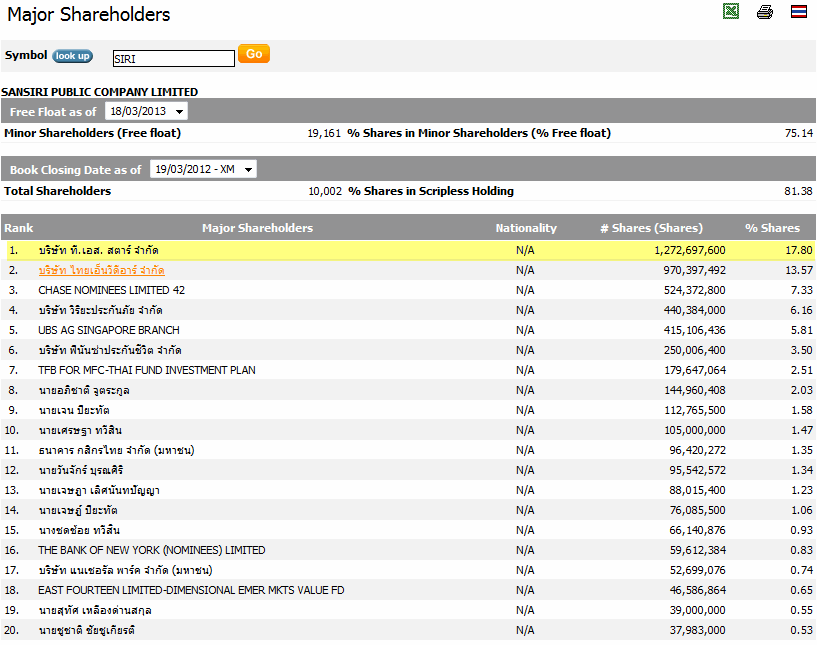Select นายสุทัศ เหลืองด่านสกุล

point(95,610)
